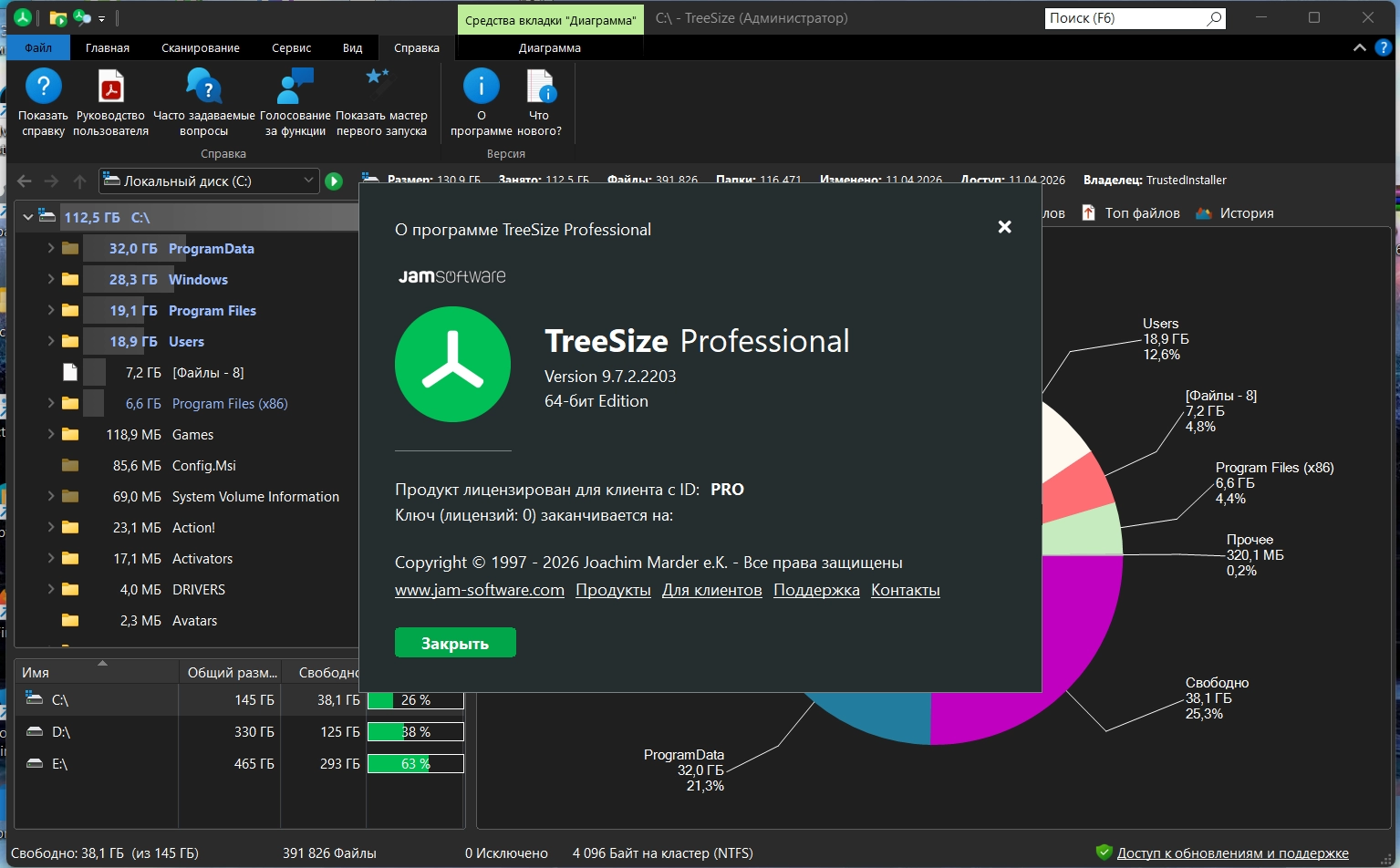The image size is (1400, 868).
Task: Open the Контакты link
Action: [x=906, y=590]
